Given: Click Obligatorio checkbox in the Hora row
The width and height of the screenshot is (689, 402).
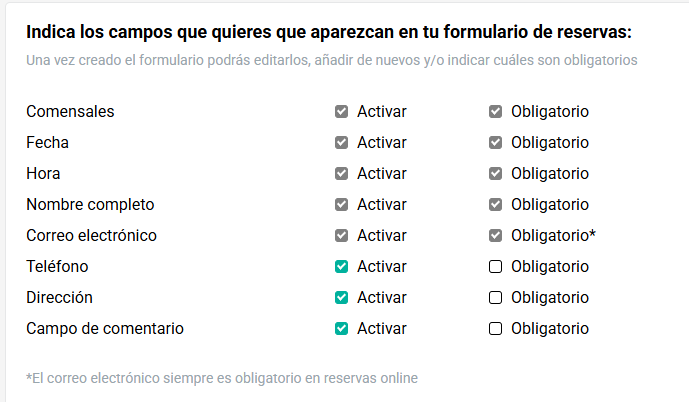Looking at the screenshot, I should coord(495,174).
